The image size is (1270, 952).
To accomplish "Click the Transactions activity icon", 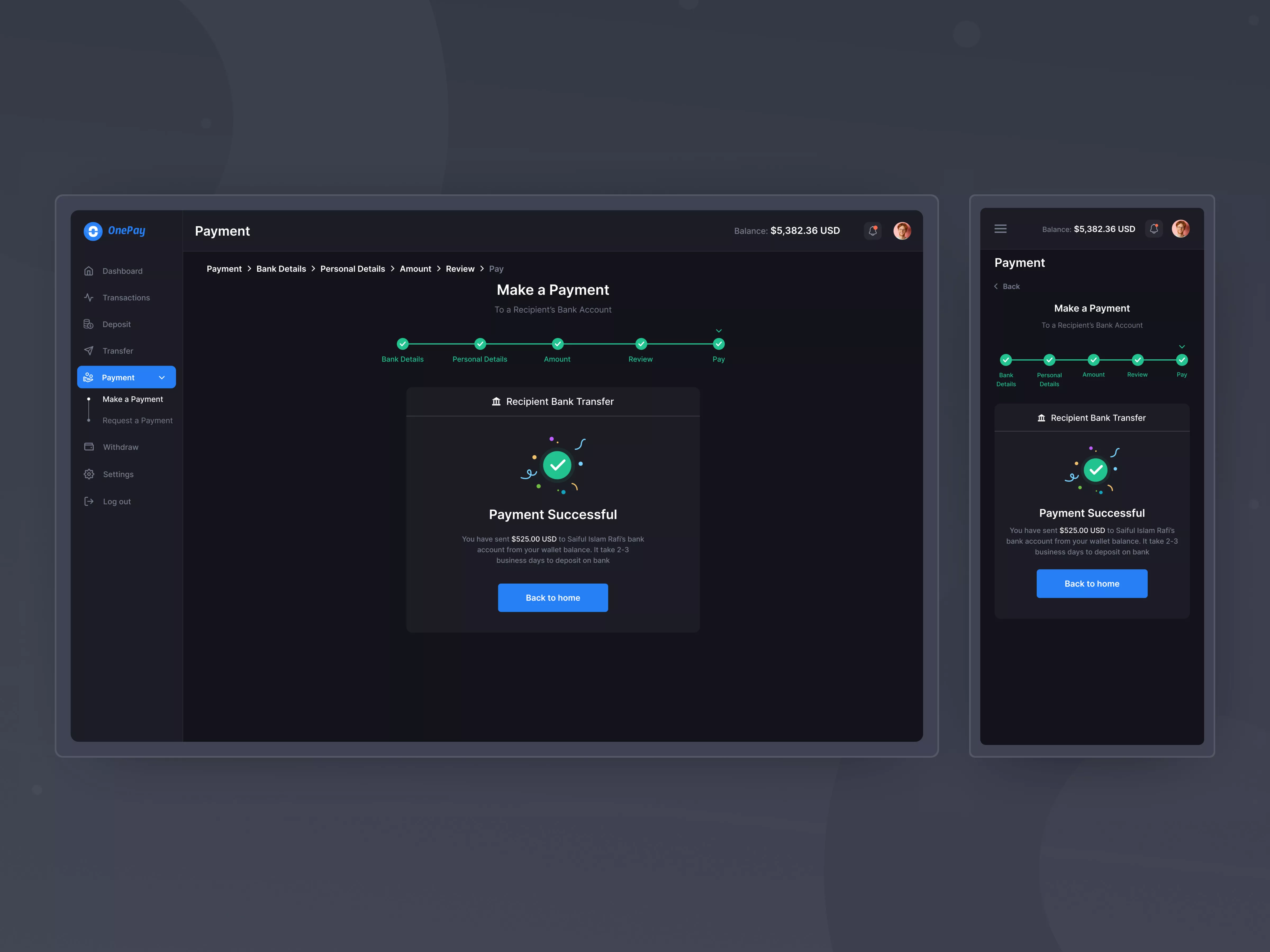I will point(88,297).
